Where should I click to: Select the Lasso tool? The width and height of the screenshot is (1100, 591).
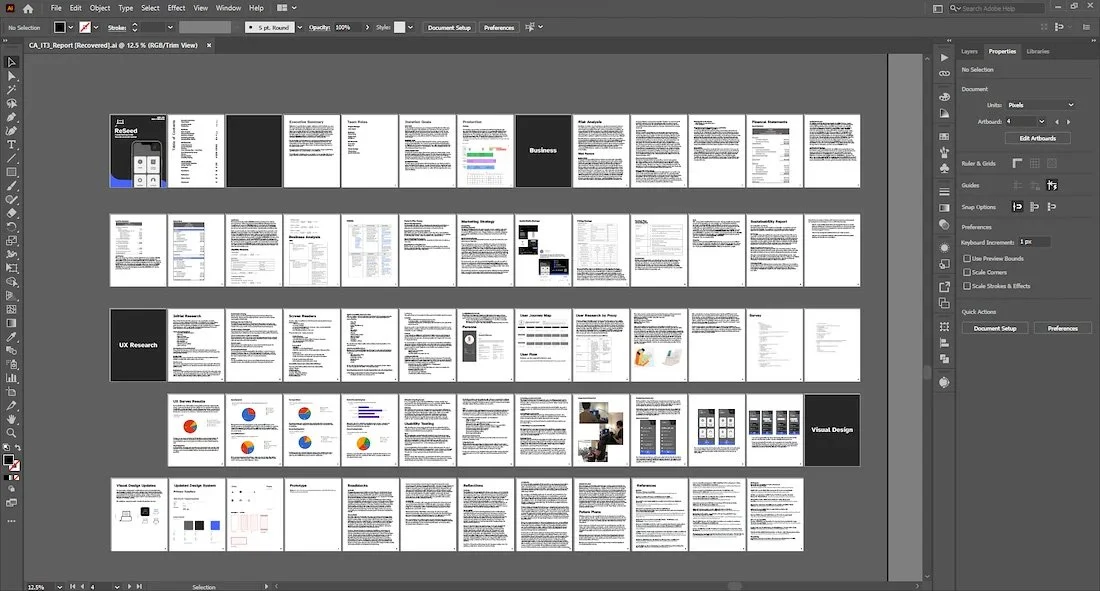point(11,103)
